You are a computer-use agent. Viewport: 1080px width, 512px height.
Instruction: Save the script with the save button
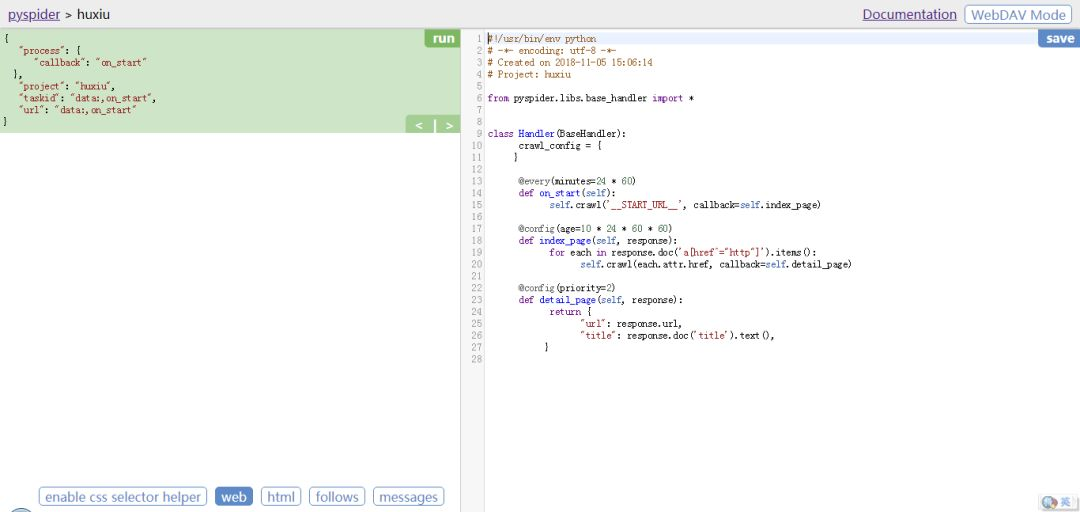(1059, 39)
